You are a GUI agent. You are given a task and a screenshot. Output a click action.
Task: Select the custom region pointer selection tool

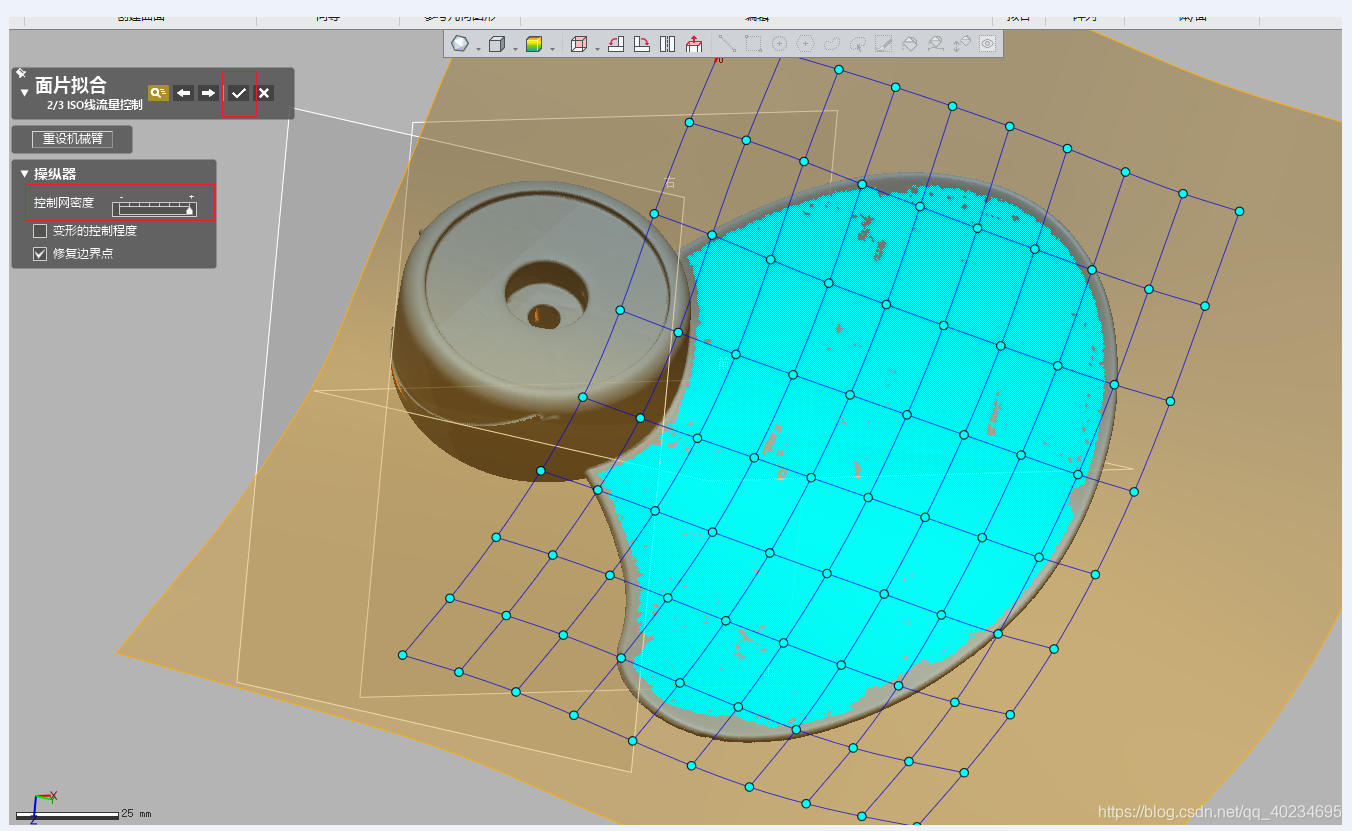(x=858, y=44)
